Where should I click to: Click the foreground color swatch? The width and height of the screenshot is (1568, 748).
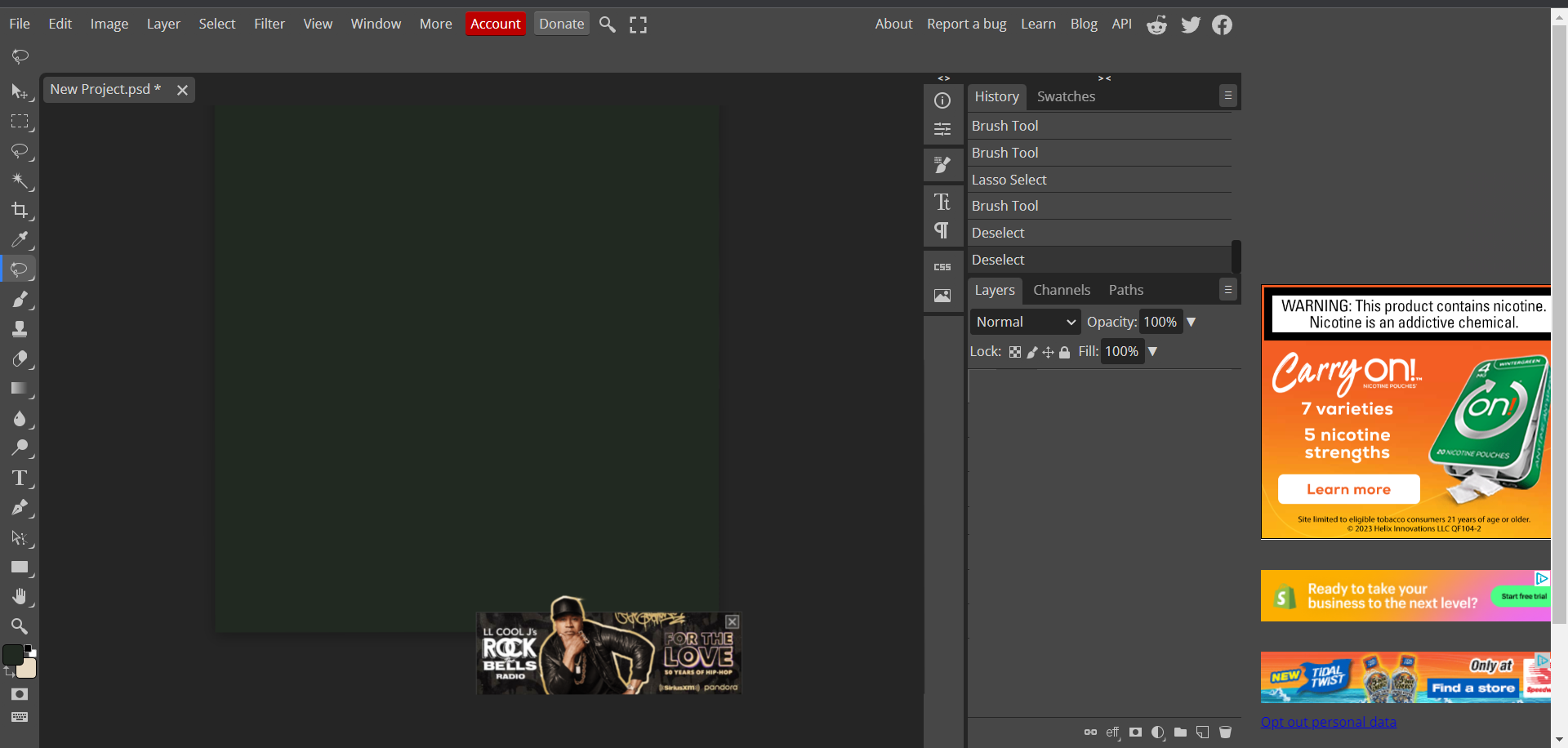(x=15, y=654)
